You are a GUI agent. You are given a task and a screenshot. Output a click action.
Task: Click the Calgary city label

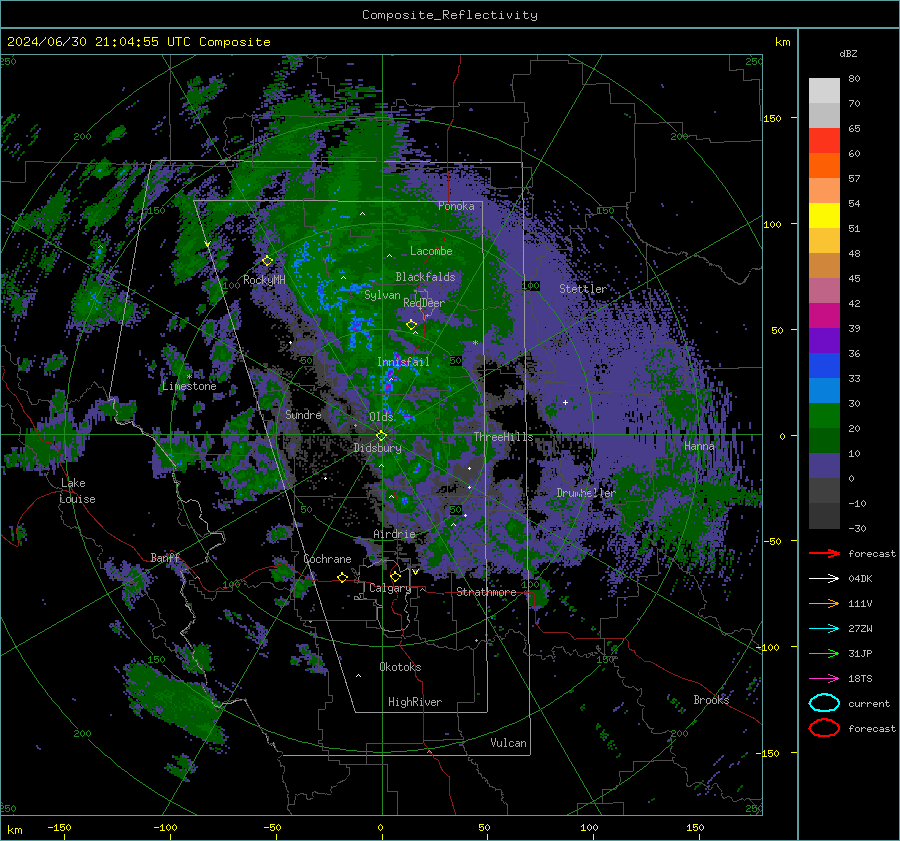(x=390, y=588)
